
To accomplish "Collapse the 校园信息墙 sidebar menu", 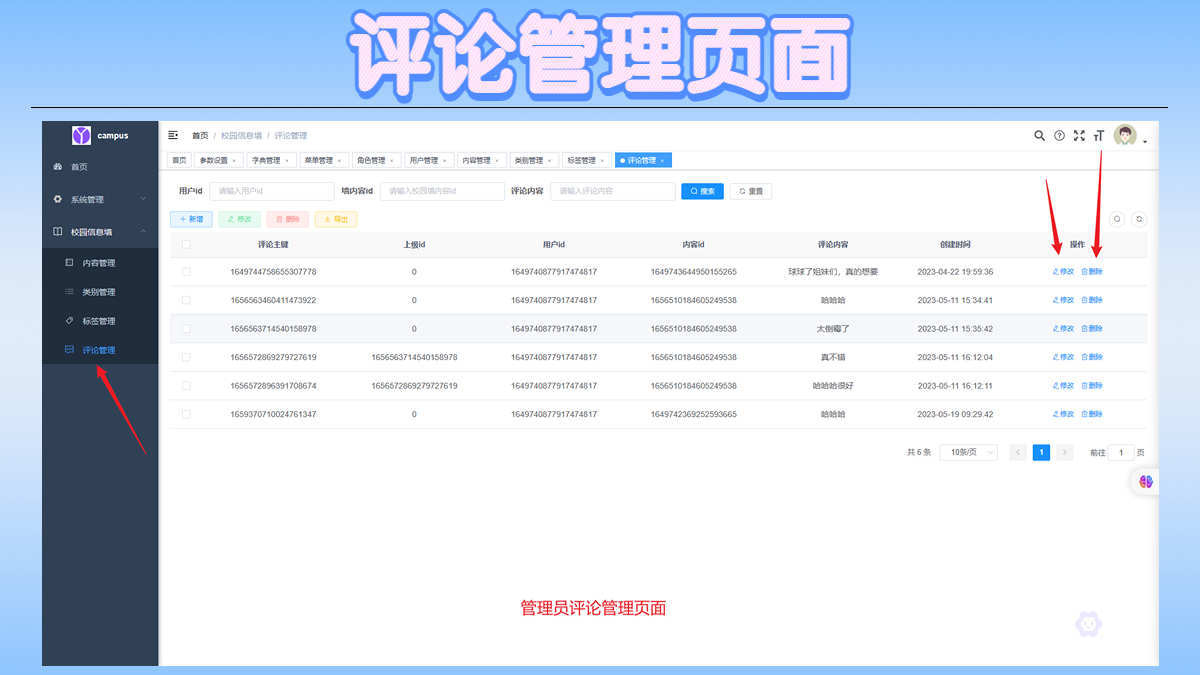I will (100, 232).
